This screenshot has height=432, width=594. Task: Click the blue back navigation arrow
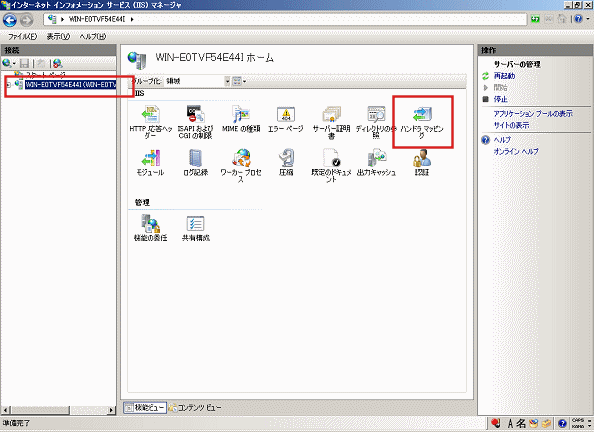pos(10,20)
